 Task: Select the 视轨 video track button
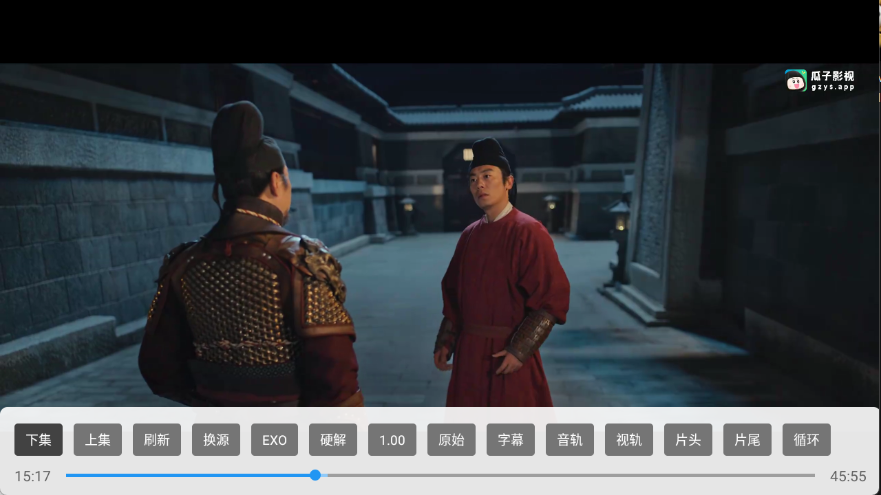629,440
